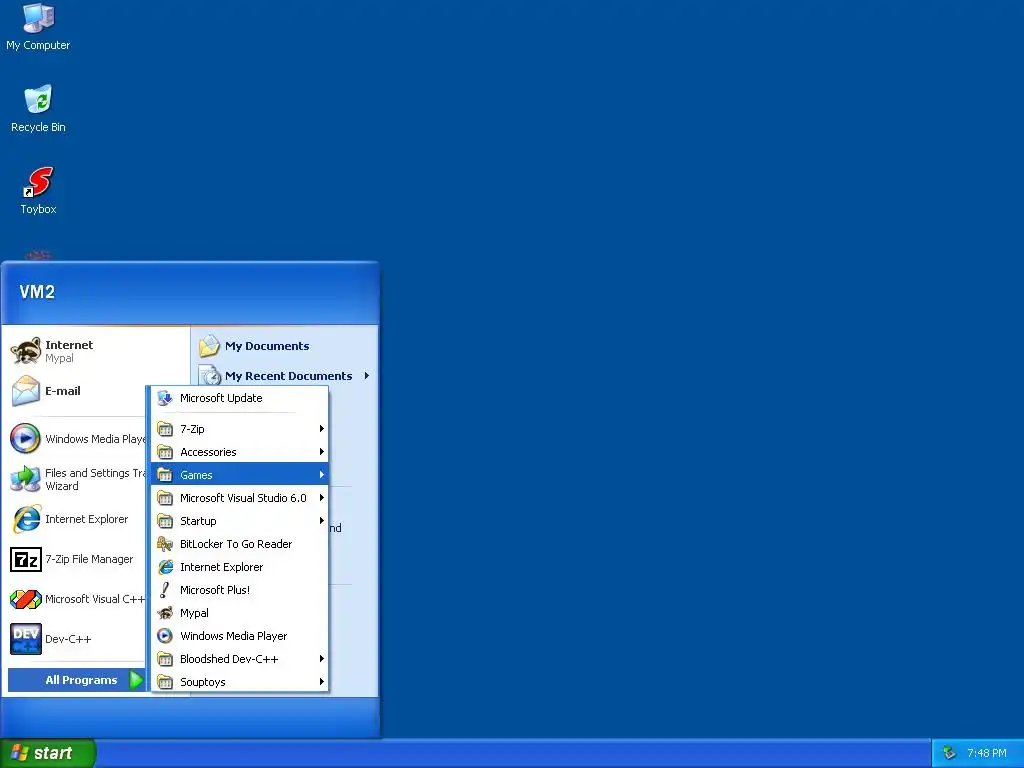
Task: Click Windows Media Player icon in programs list
Action: coord(165,635)
